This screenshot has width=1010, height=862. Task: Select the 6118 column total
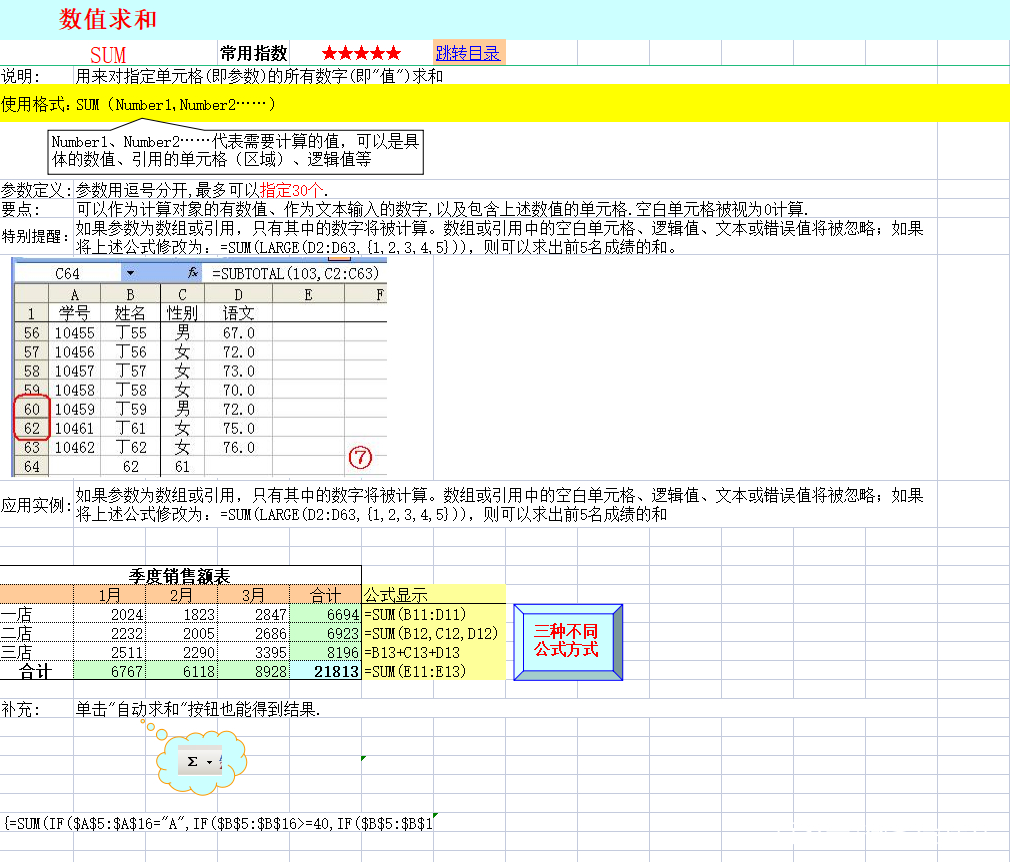[x=182, y=671]
